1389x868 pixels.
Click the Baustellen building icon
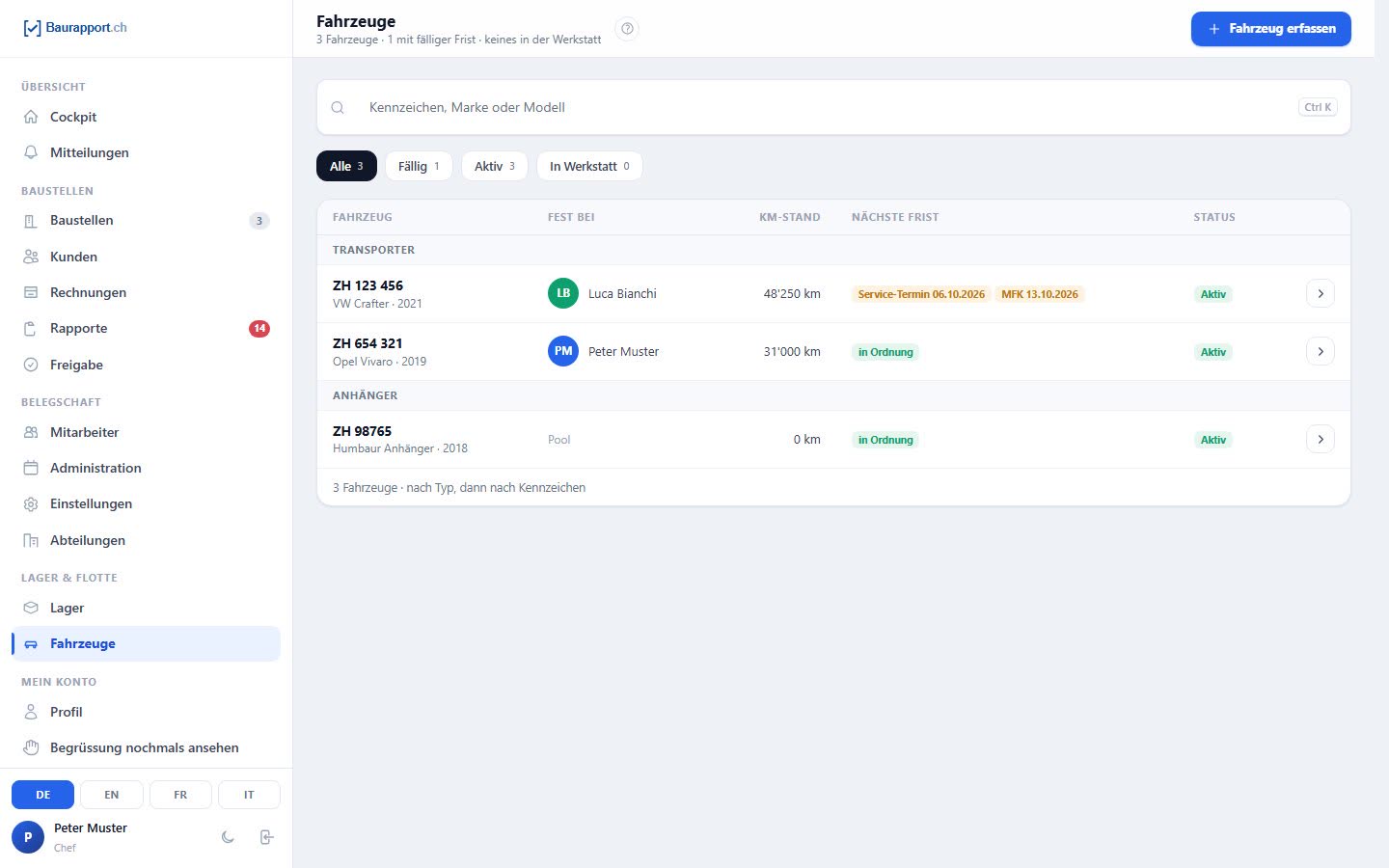(x=31, y=221)
